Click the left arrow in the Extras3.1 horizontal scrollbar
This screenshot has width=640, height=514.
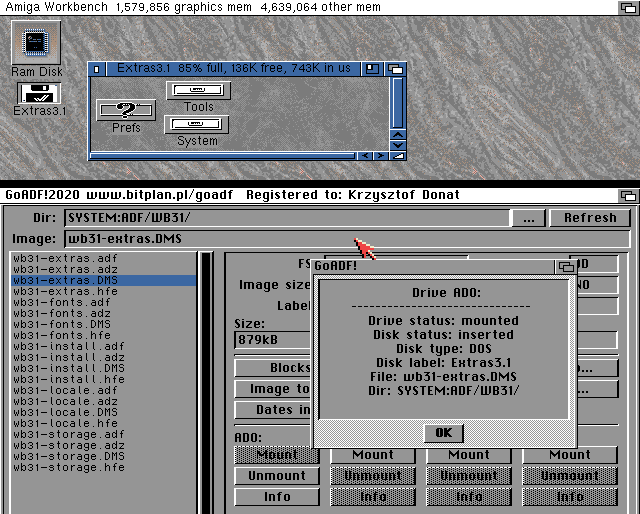coord(365,156)
